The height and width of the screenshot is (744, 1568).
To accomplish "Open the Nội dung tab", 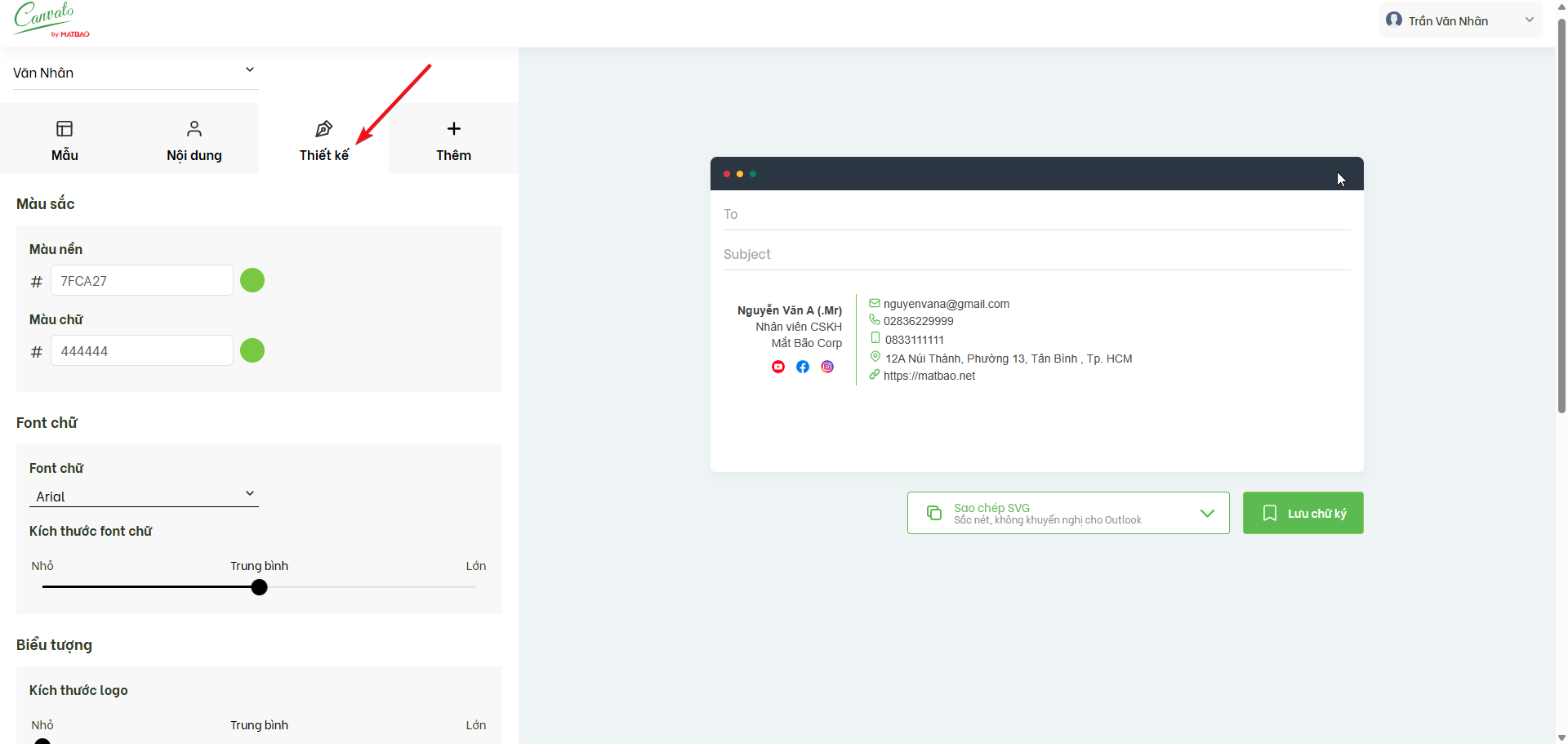I will pyautogui.click(x=194, y=140).
